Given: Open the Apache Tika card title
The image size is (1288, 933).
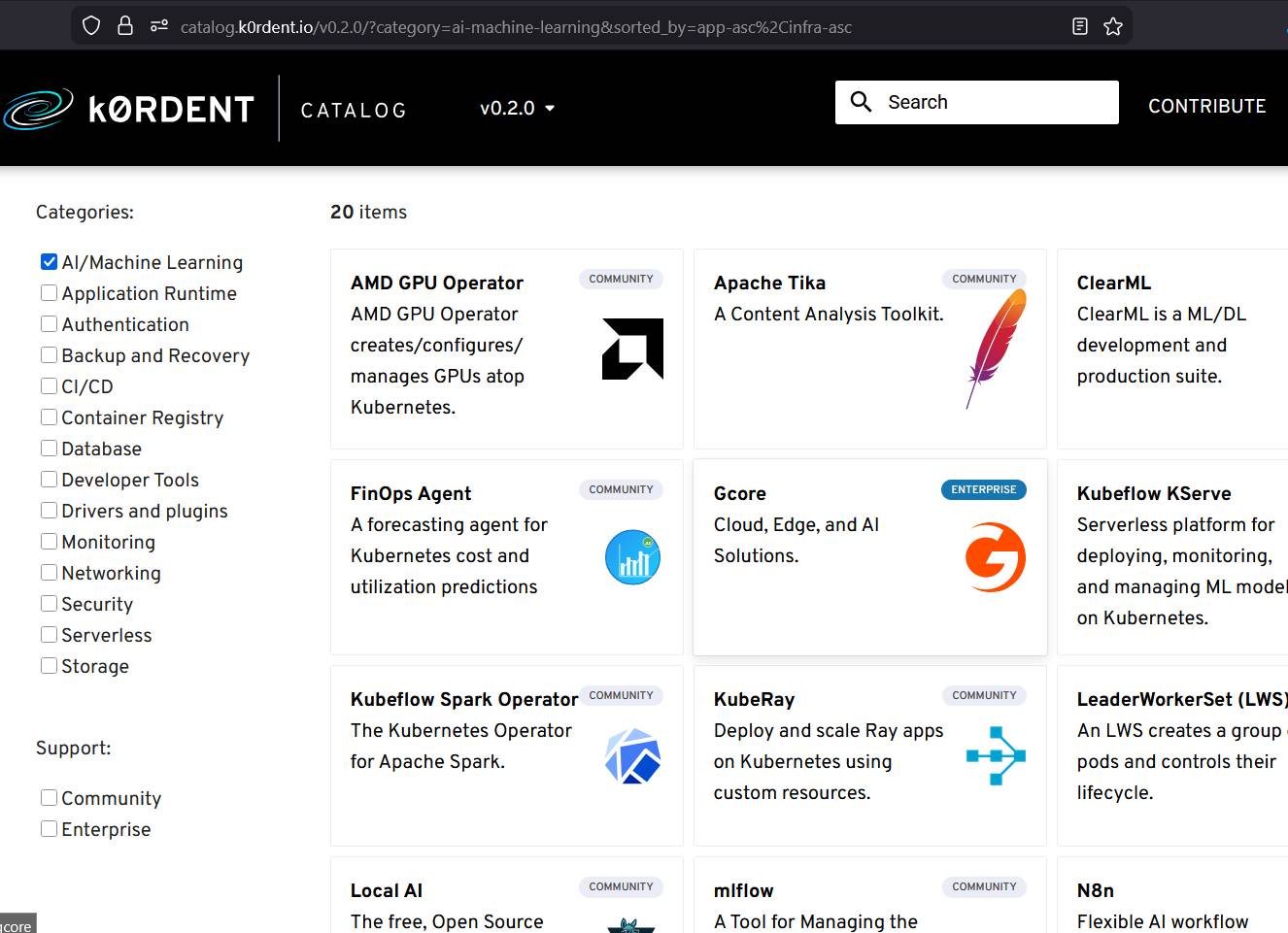Looking at the screenshot, I should click(769, 283).
